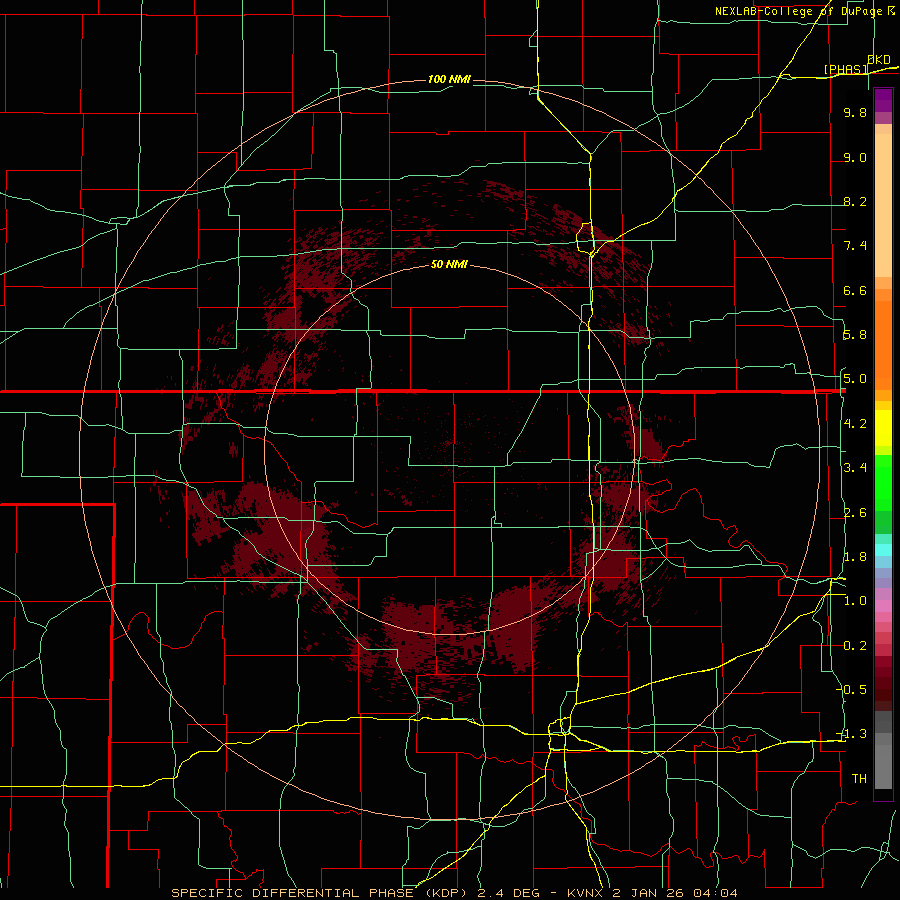Click the 50 NMI range ring label
Image resolution: width=900 pixels, height=900 pixels.
pyautogui.click(x=449, y=264)
